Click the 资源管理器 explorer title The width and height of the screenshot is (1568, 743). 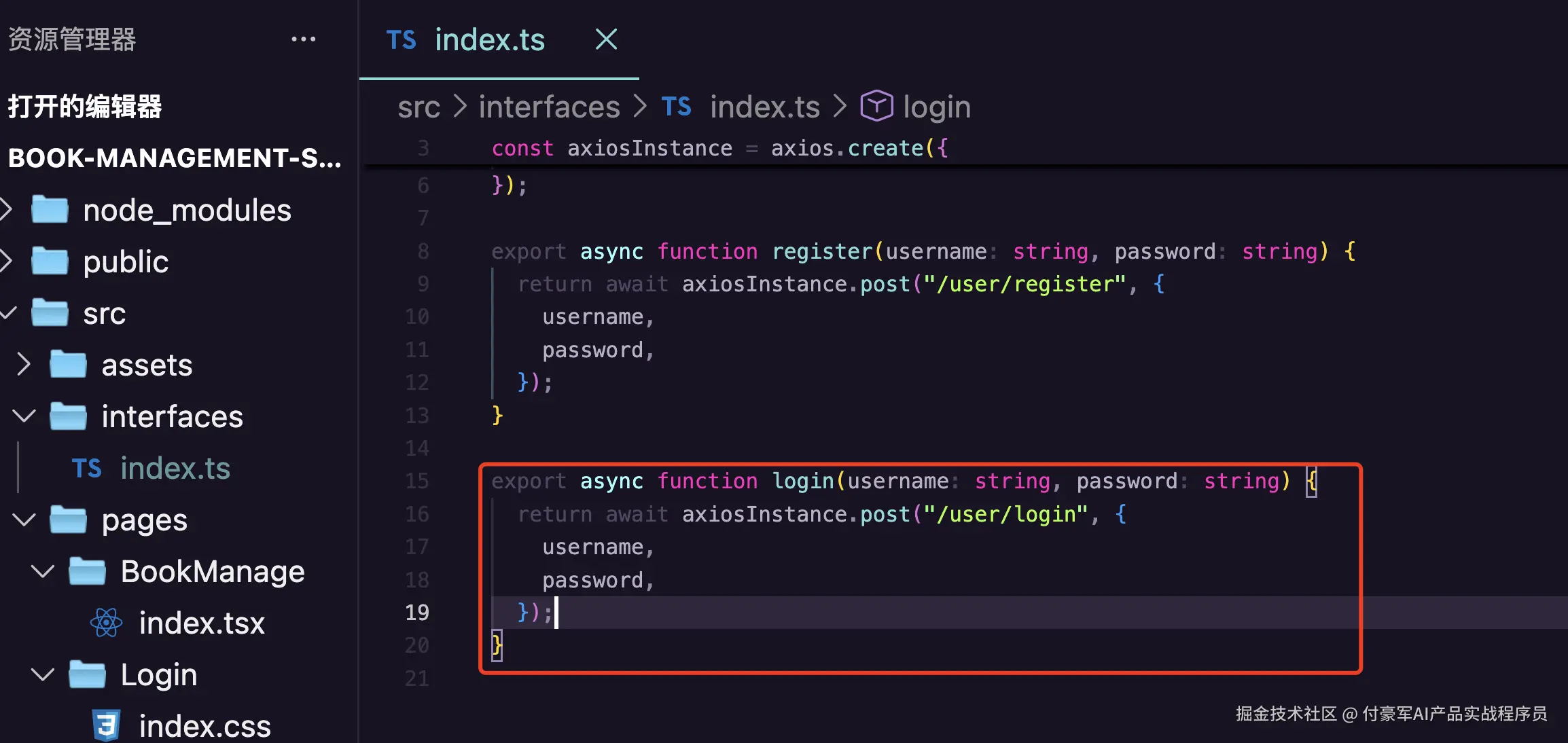72,39
